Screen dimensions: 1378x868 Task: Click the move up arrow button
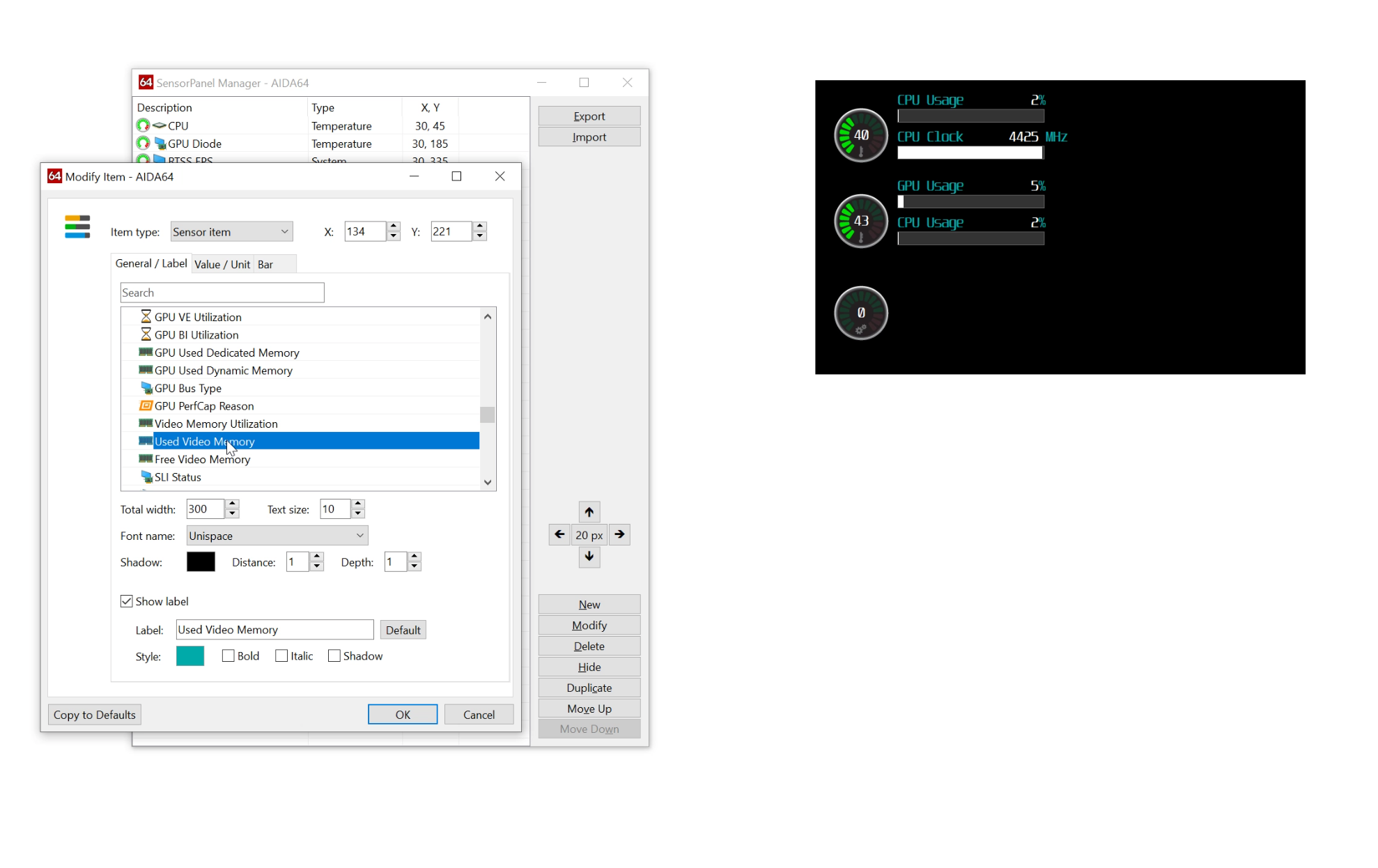[589, 512]
